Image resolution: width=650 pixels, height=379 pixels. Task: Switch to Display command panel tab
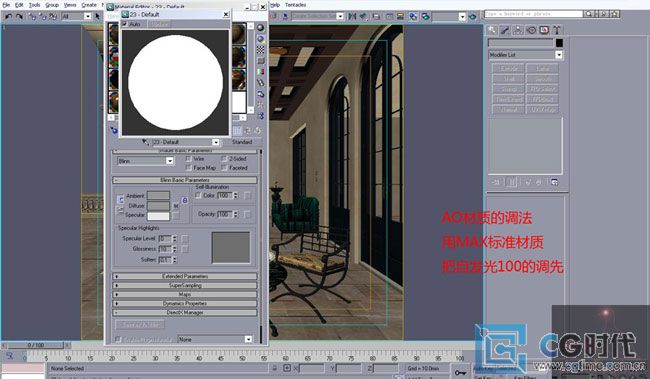tap(544, 30)
